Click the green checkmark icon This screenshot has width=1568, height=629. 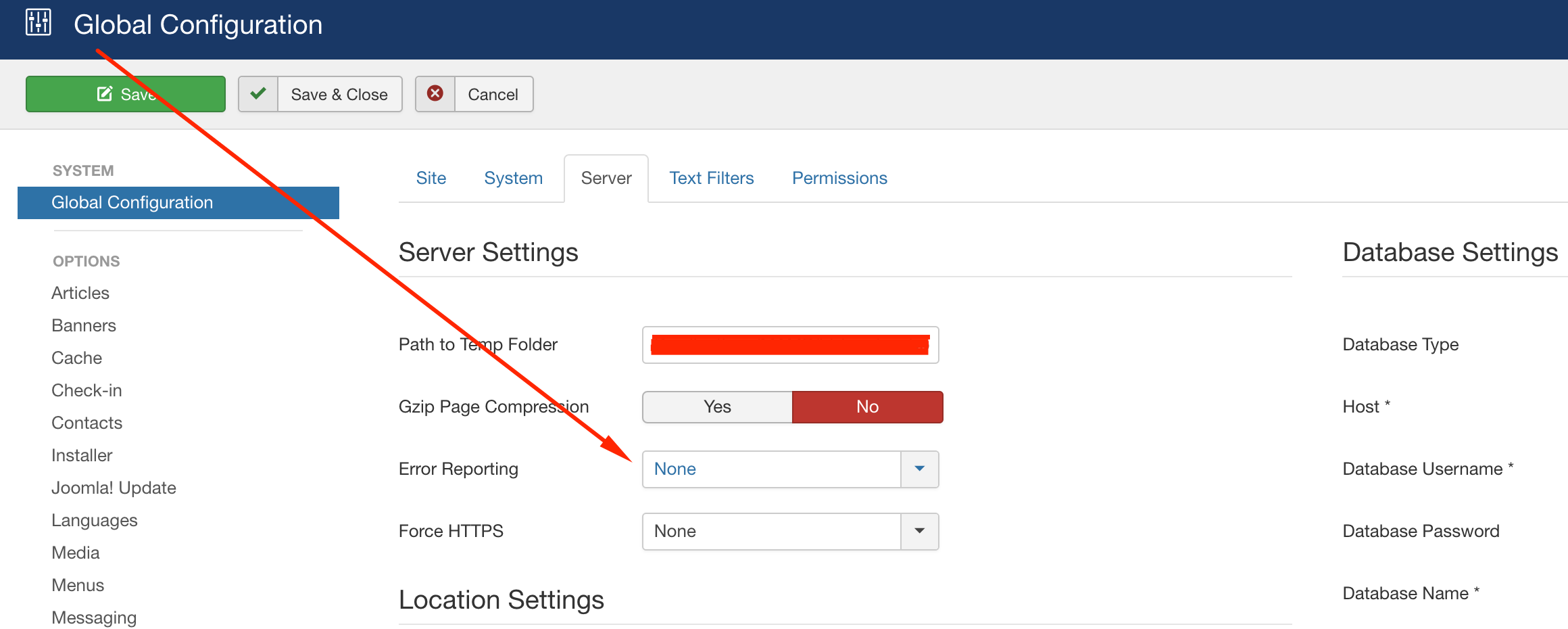pyautogui.click(x=258, y=94)
